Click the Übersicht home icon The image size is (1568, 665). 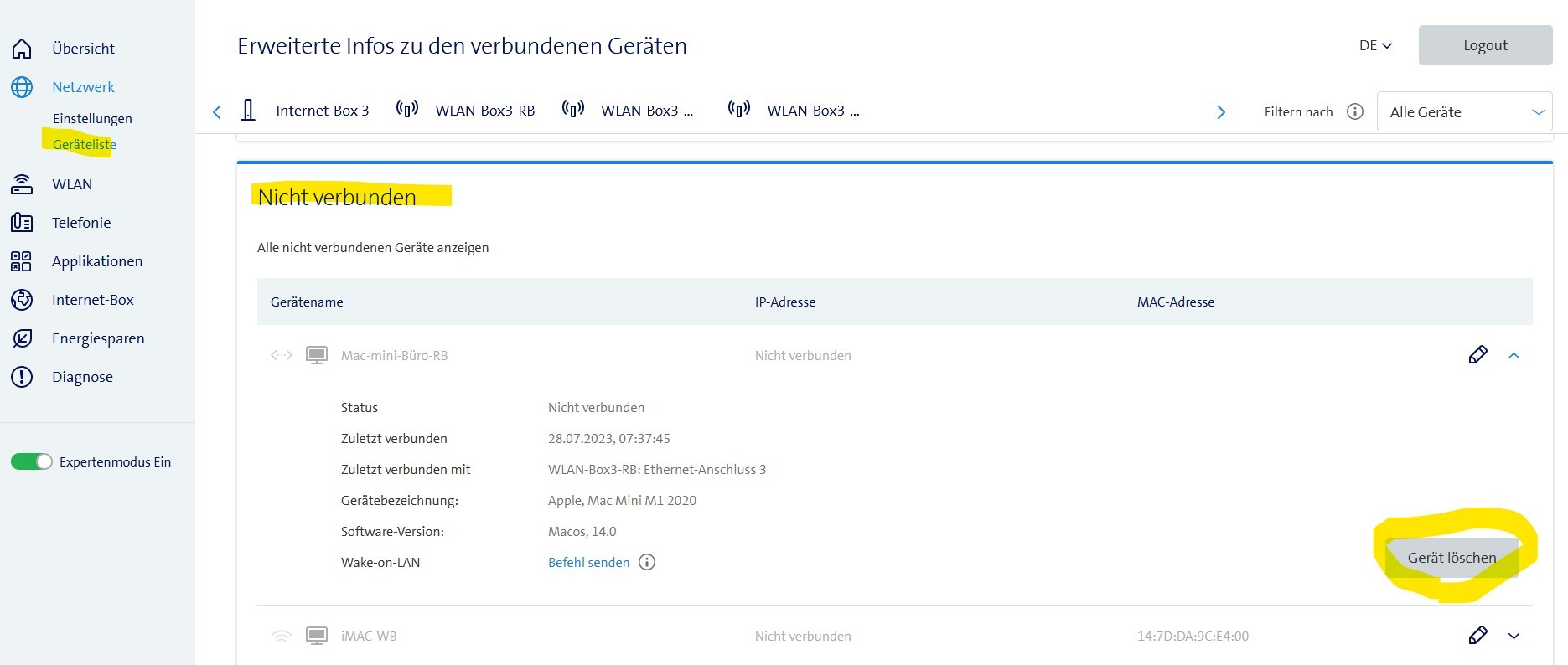click(x=22, y=49)
